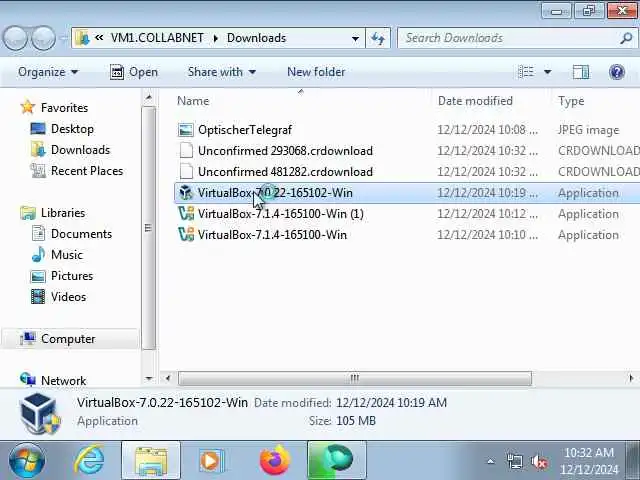Open the OptischerTelegraf JPEG image icon

click(186, 130)
